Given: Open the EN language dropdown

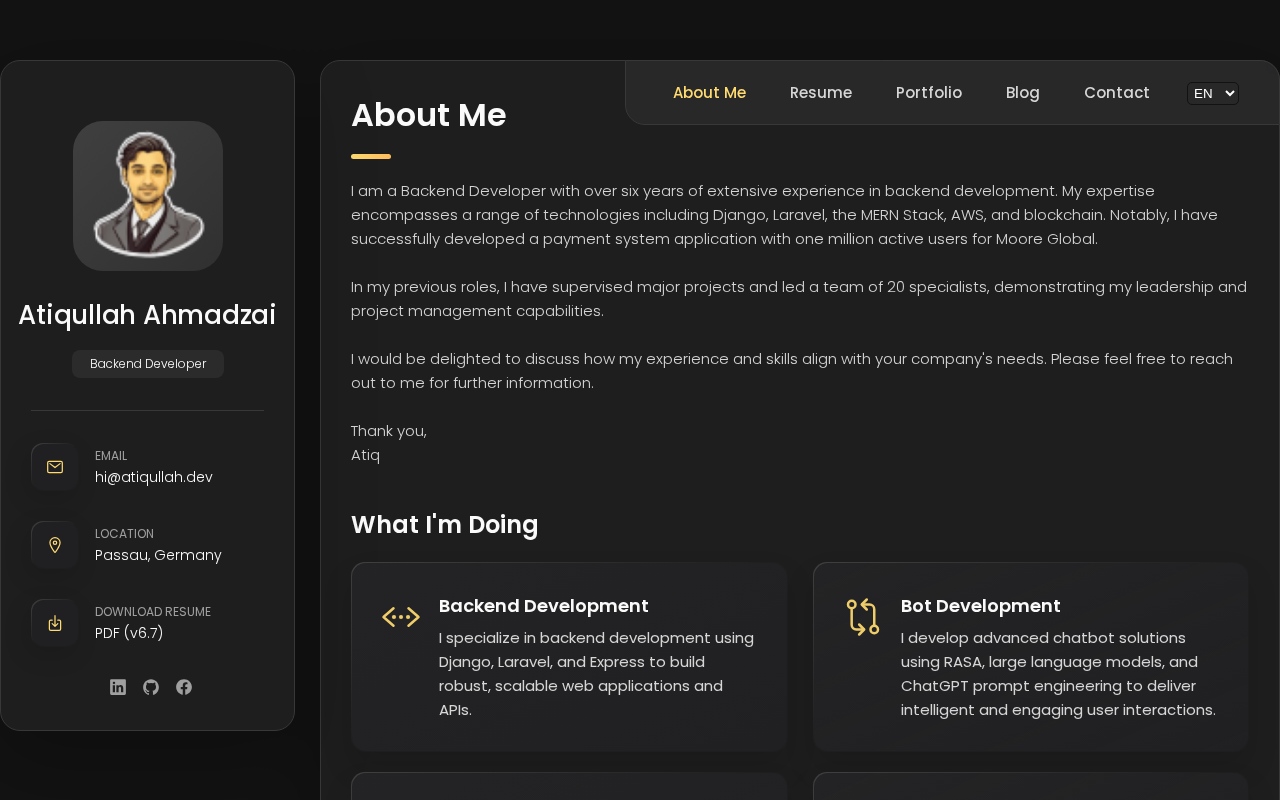Looking at the screenshot, I should click(x=1212, y=93).
